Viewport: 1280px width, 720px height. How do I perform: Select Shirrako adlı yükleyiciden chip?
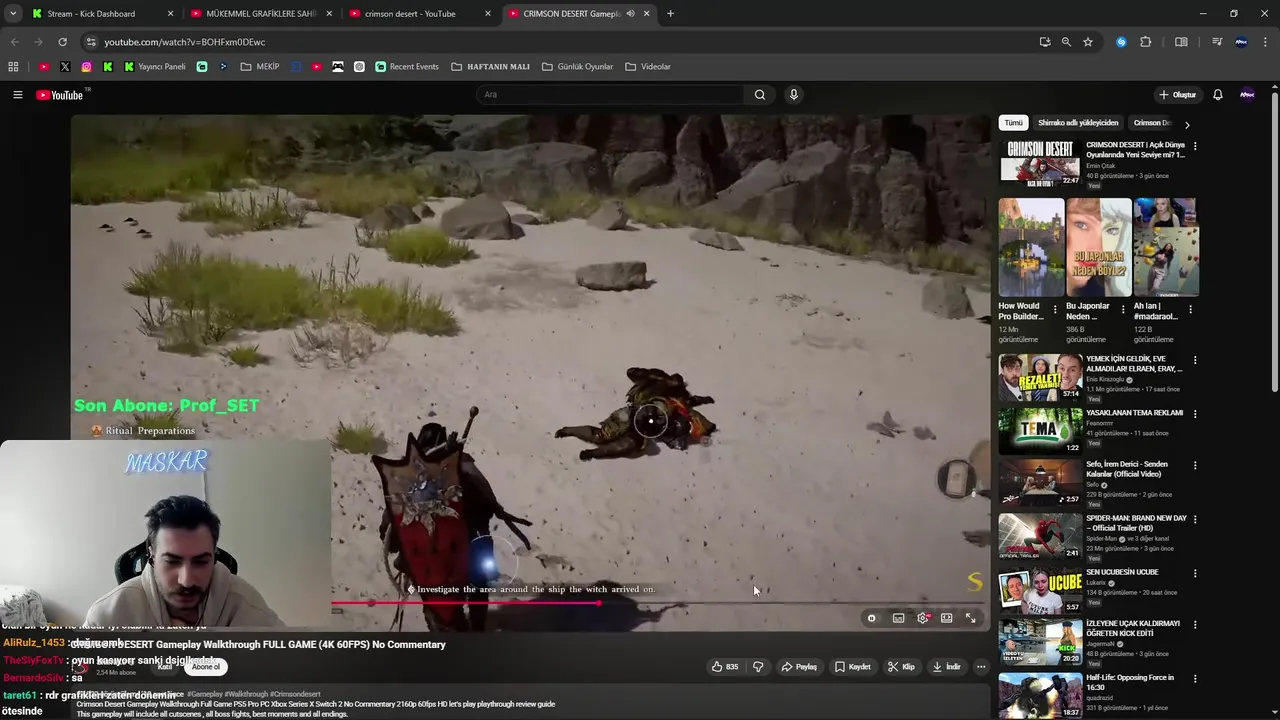coord(1078,123)
